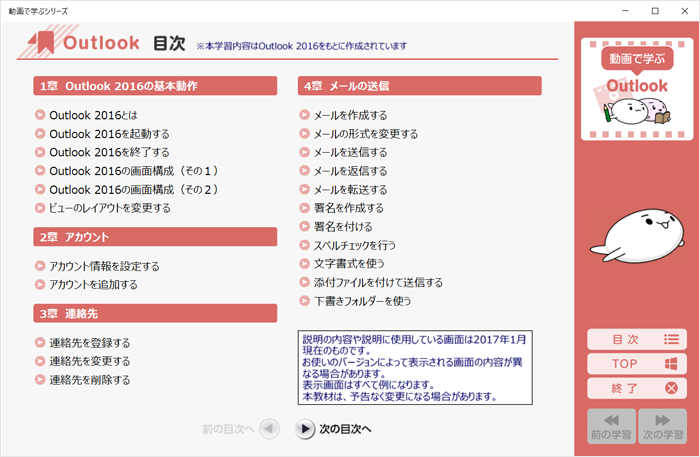Click chapter header '2章 アカウント'

[155, 237]
